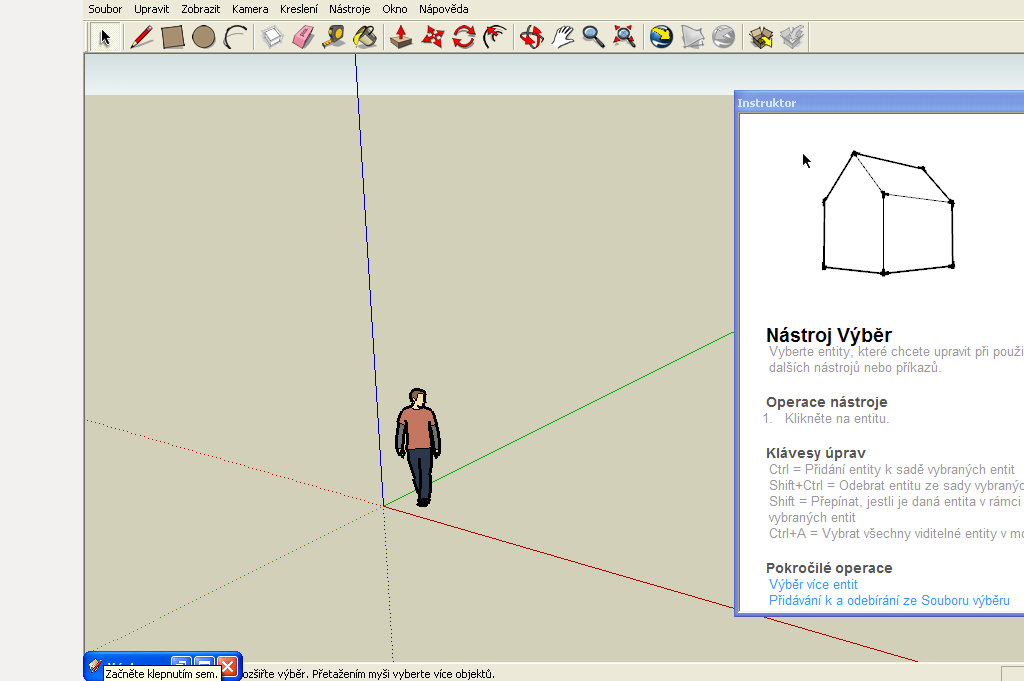
Task: Choose the Push/Pull tool
Action: pos(401,37)
